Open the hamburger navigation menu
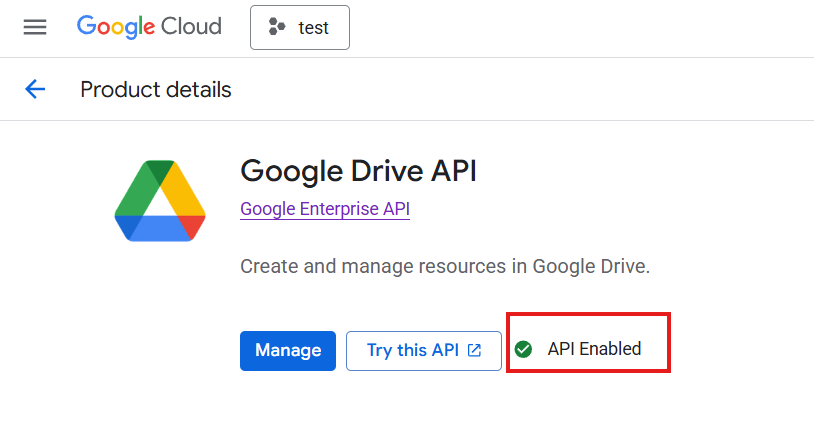Viewport: 814px width, 436px height. (35, 27)
